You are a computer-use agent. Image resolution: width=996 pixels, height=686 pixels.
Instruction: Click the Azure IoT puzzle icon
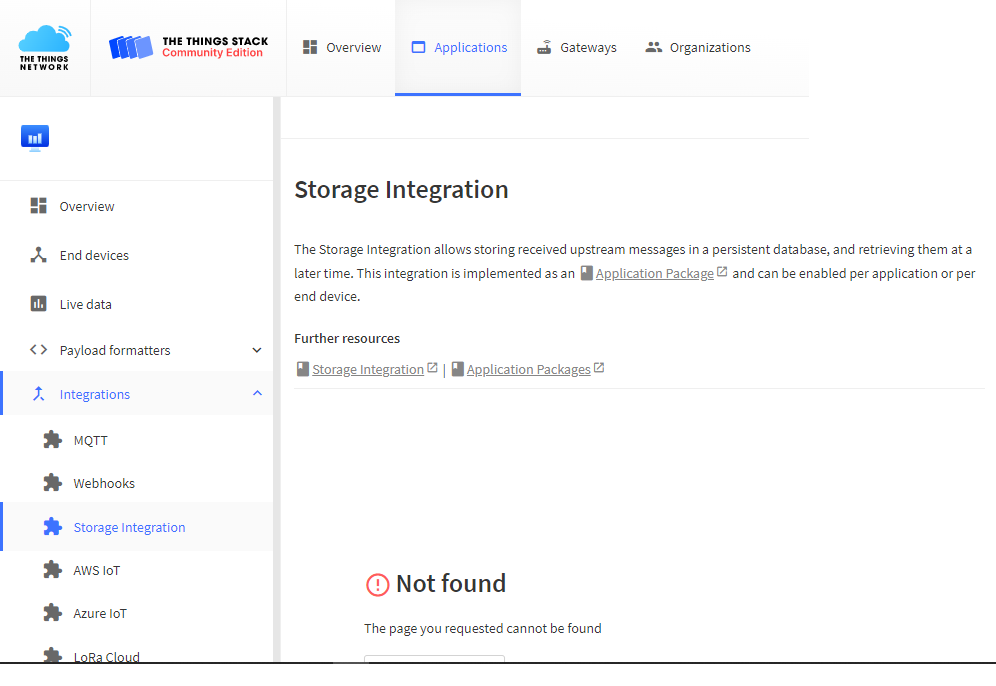click(x=53, y=613)
